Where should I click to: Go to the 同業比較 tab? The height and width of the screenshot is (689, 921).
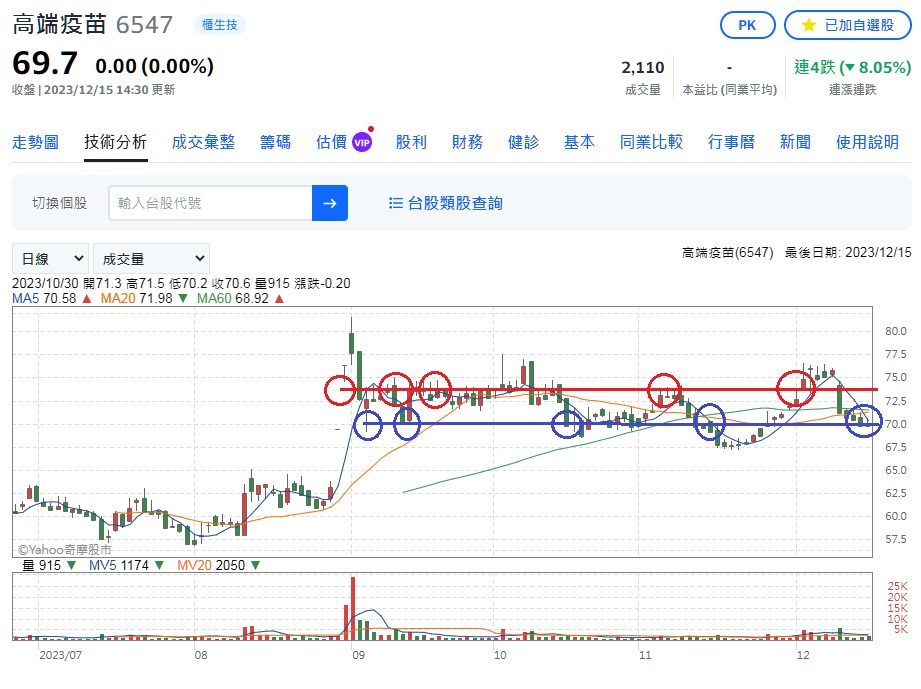coord(651,142)
